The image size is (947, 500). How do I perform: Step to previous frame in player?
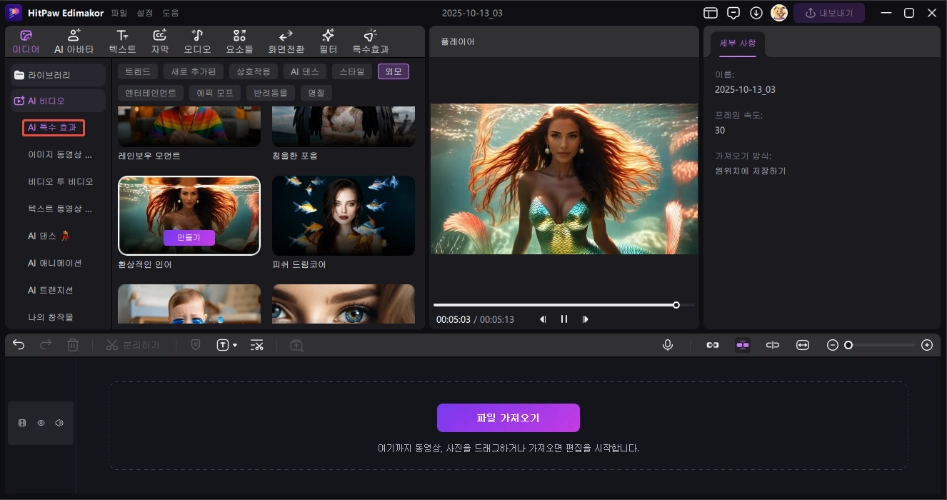tap(542, 319)
